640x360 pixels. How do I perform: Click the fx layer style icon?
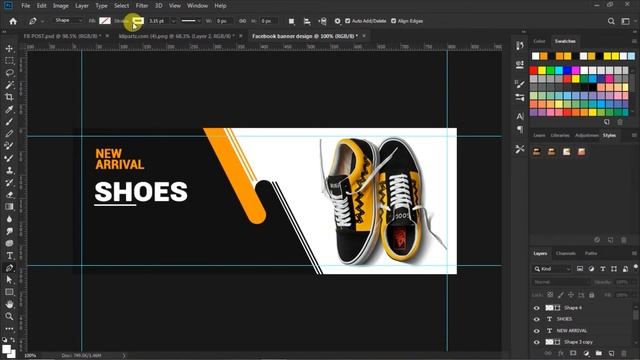pos(560,353)
